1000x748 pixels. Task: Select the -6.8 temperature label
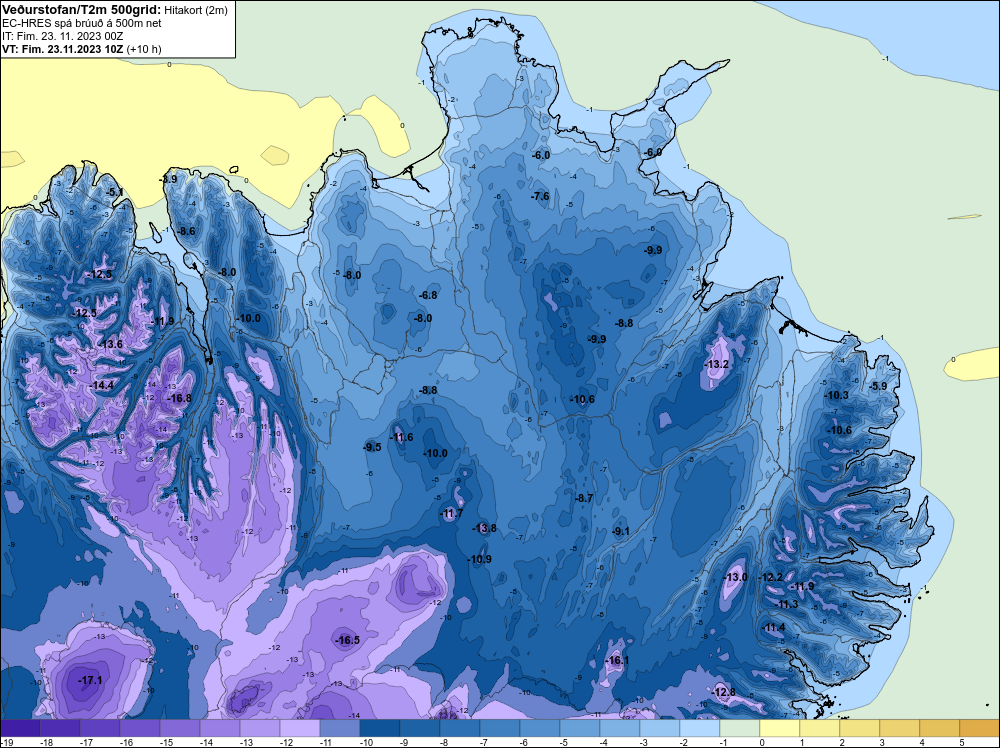[x=428, y=296]
